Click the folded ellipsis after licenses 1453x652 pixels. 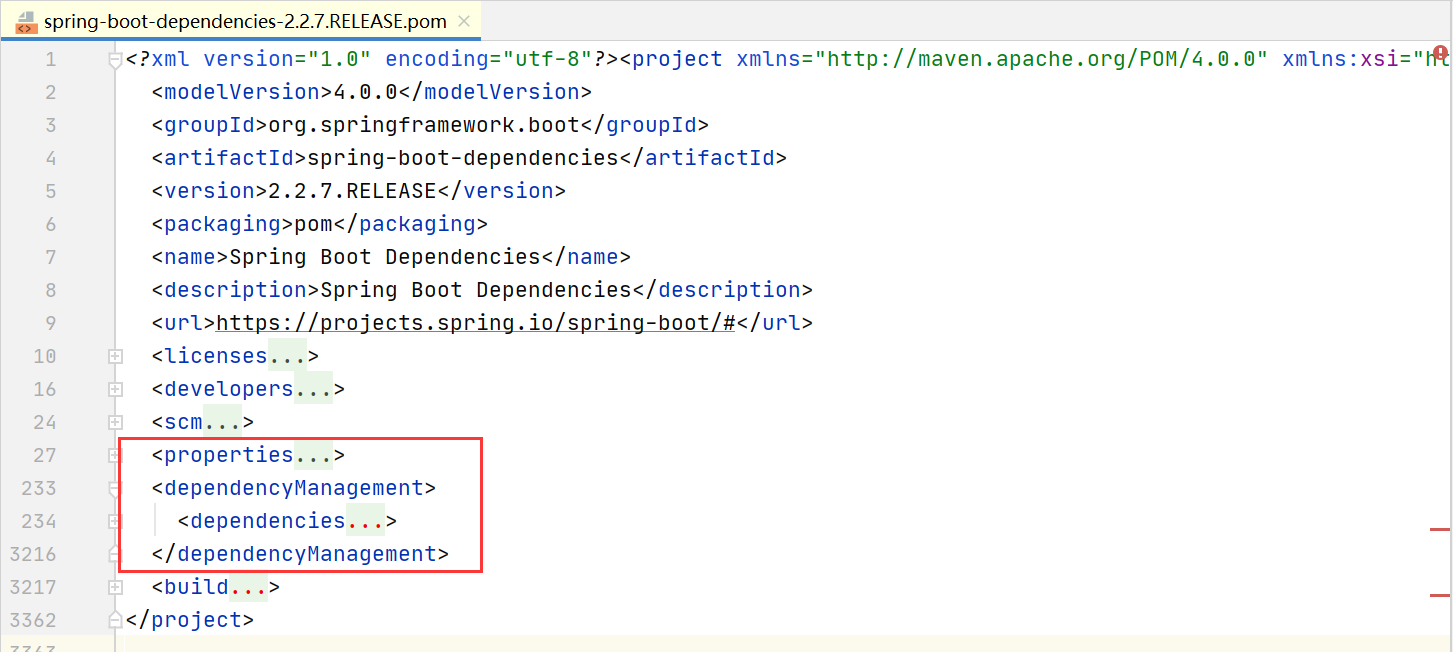click(x=287, y=357)
